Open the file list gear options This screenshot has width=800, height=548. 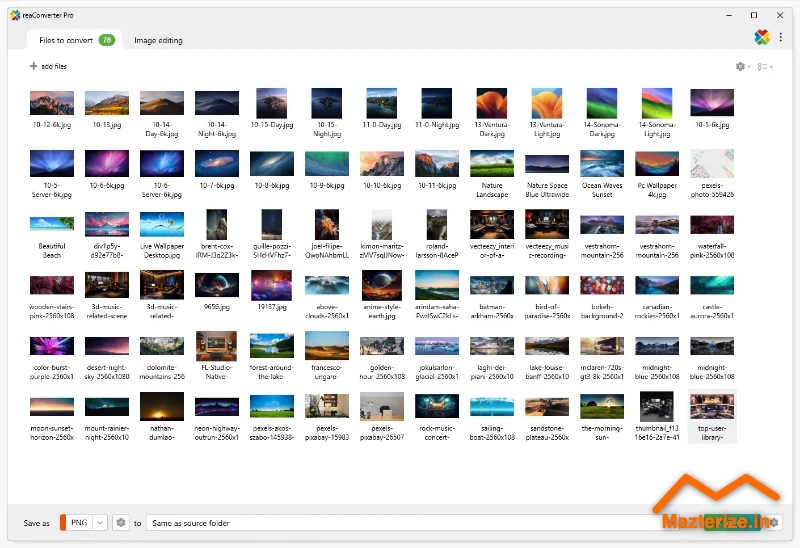coord(740,67)
